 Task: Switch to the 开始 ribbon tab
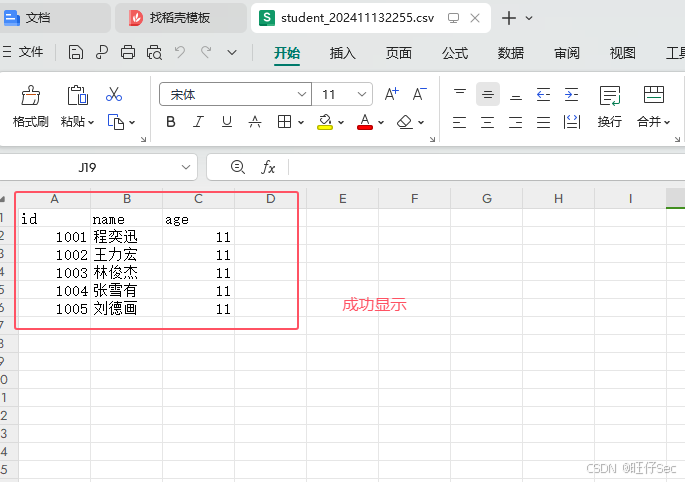(287, 53)
